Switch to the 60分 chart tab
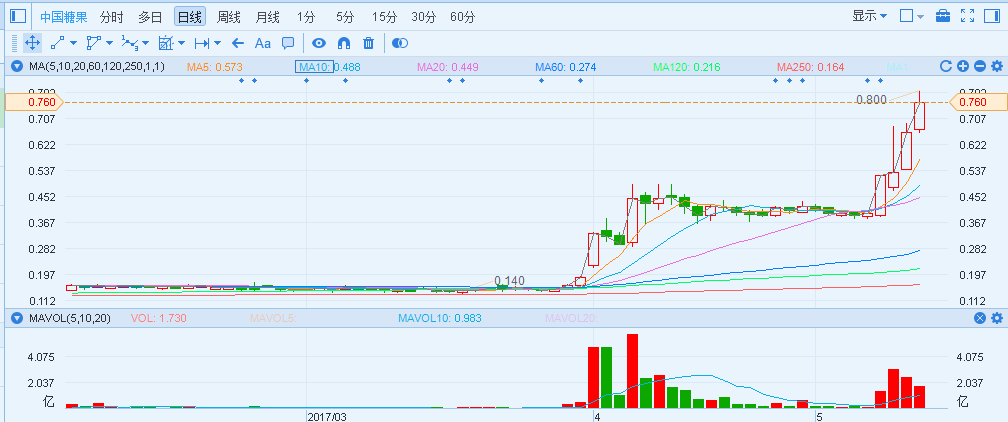Image resolution: width=1008 pixels, height=422 pixels. click(x=462, y=17)
